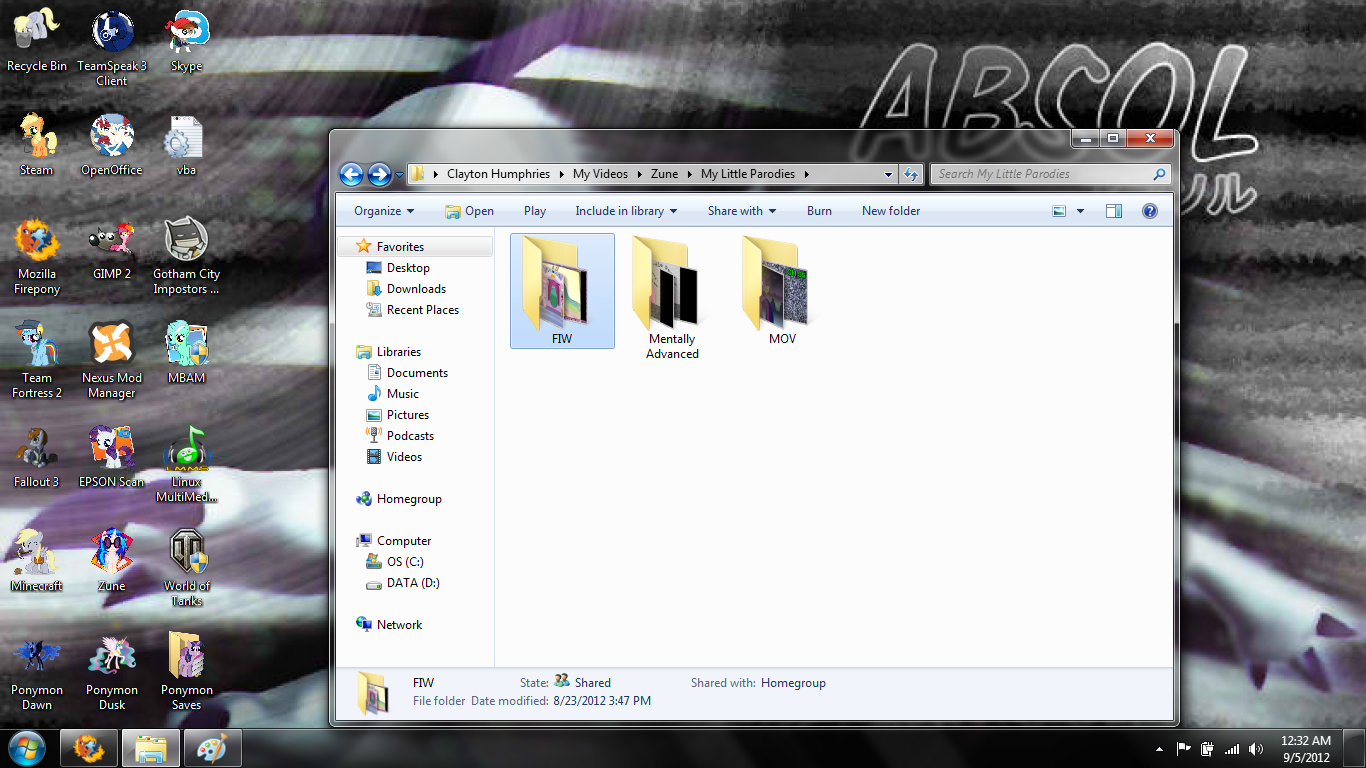Click the Explorer Back arrow button

point(351,175)
